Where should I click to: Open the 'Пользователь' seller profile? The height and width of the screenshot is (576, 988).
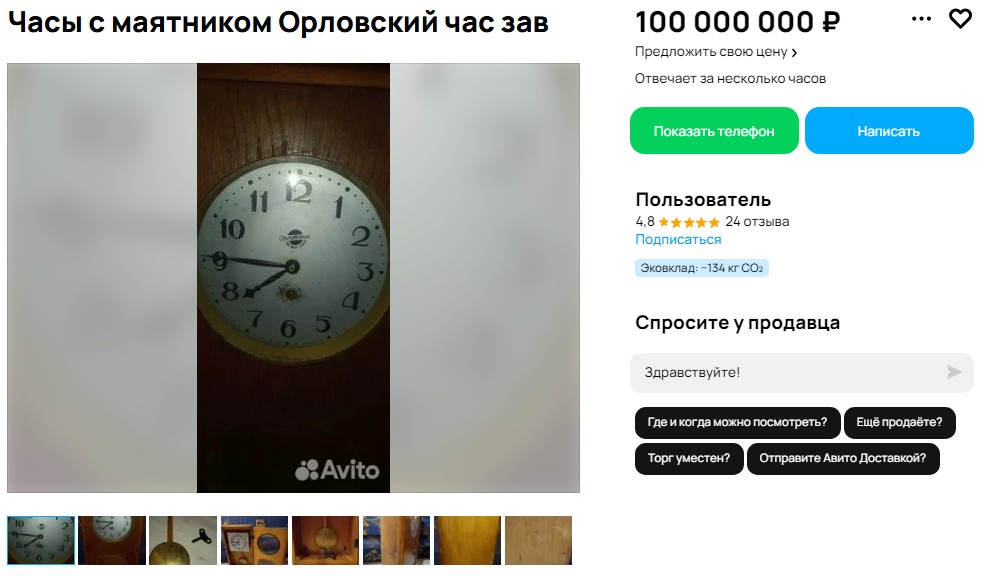(703, 200)
